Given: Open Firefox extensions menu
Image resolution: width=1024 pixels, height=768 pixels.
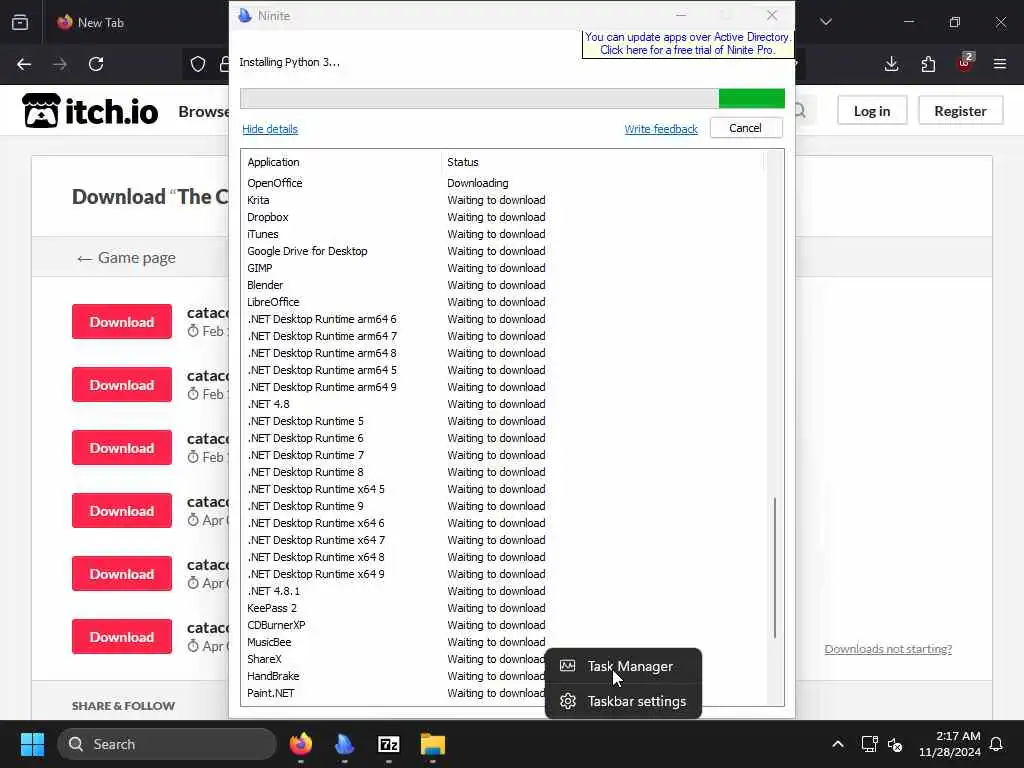Looking at the screenshot, I should [928, 64].
